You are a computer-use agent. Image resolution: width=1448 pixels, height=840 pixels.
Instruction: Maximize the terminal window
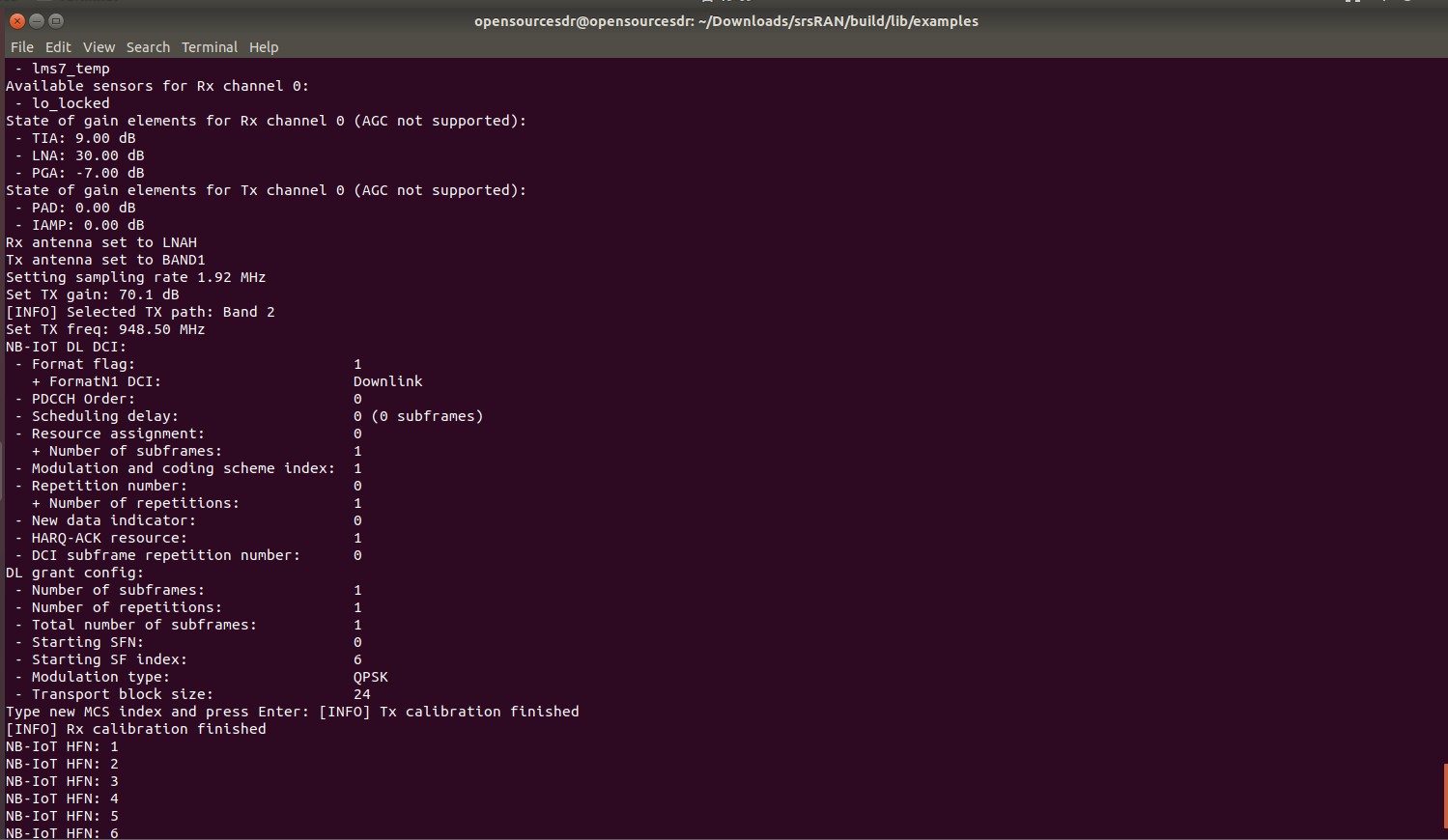tap(56, 20)
